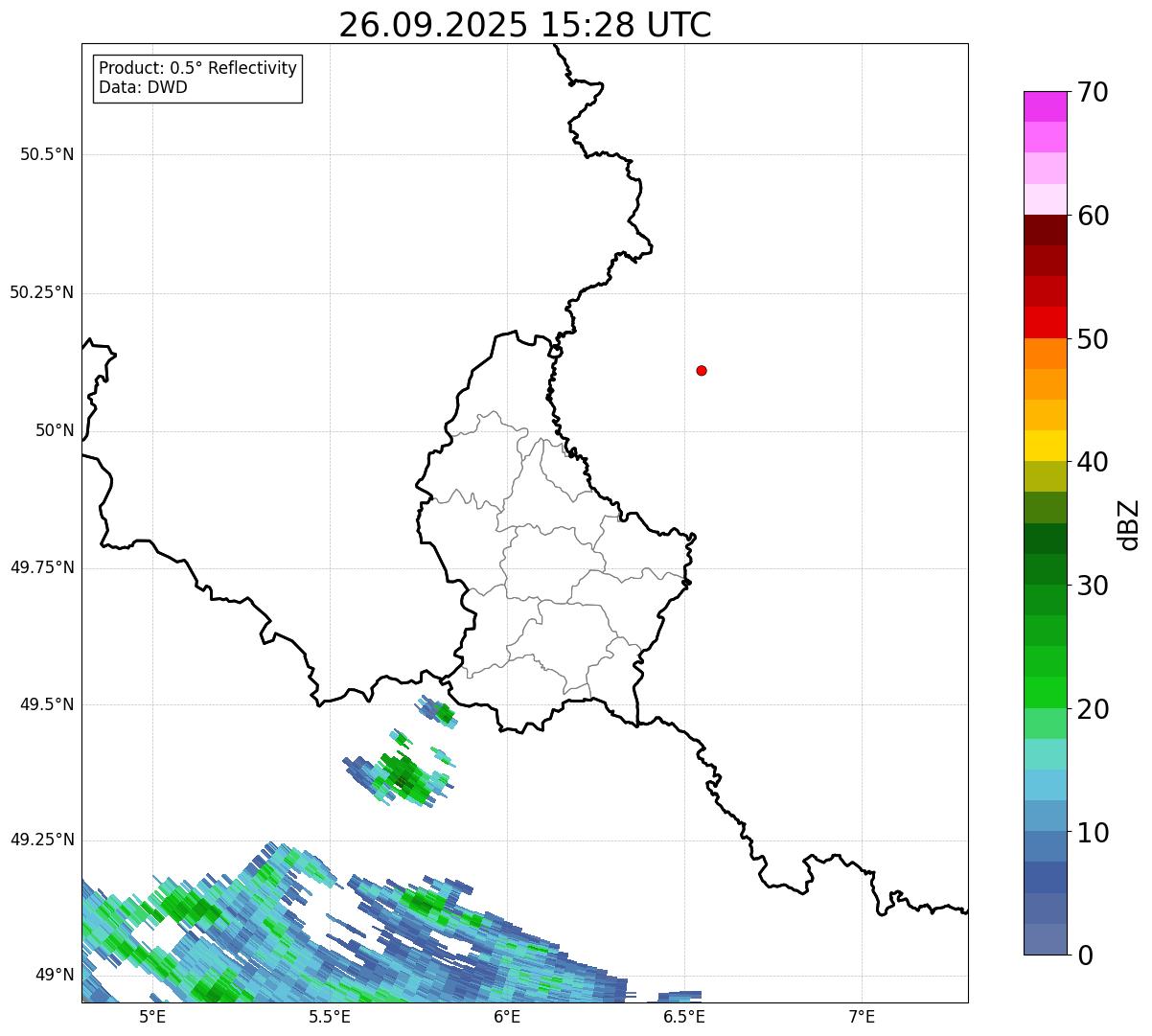
Task: Click the latitude label "50.5°N"
Action: 46,154
